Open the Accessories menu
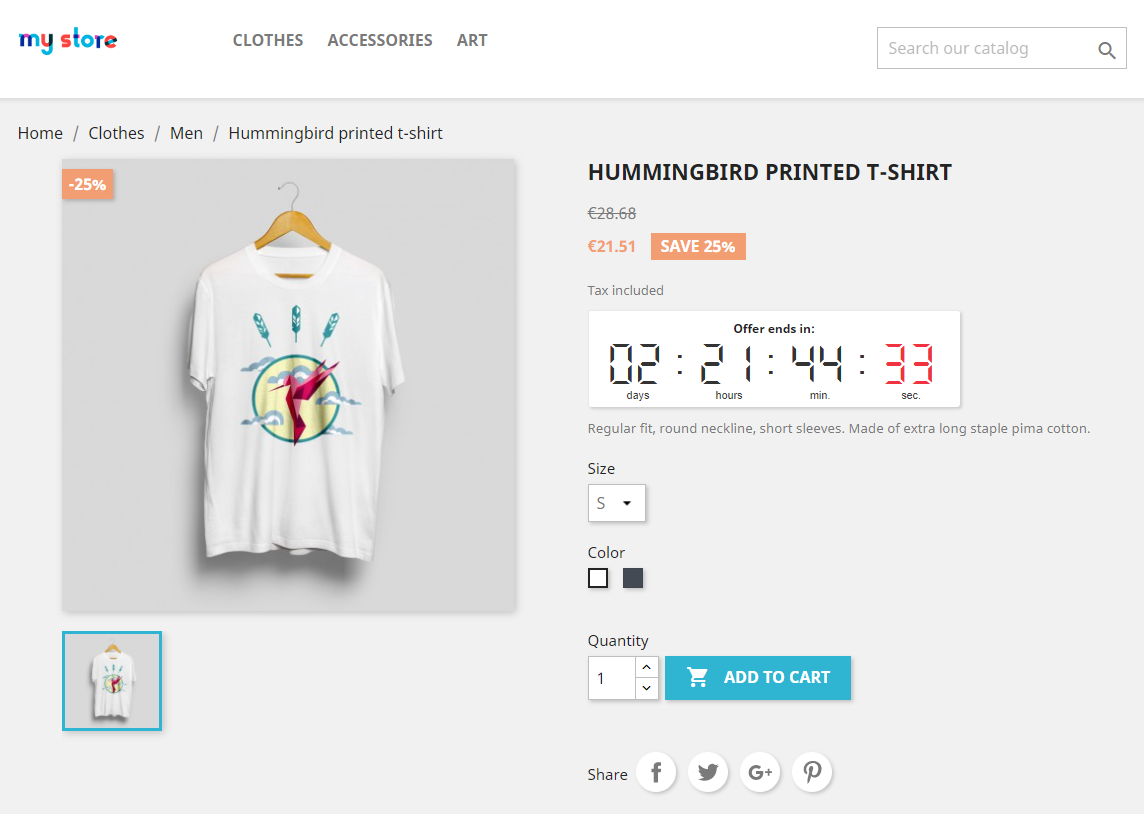1144x814 pixels. 379,40
